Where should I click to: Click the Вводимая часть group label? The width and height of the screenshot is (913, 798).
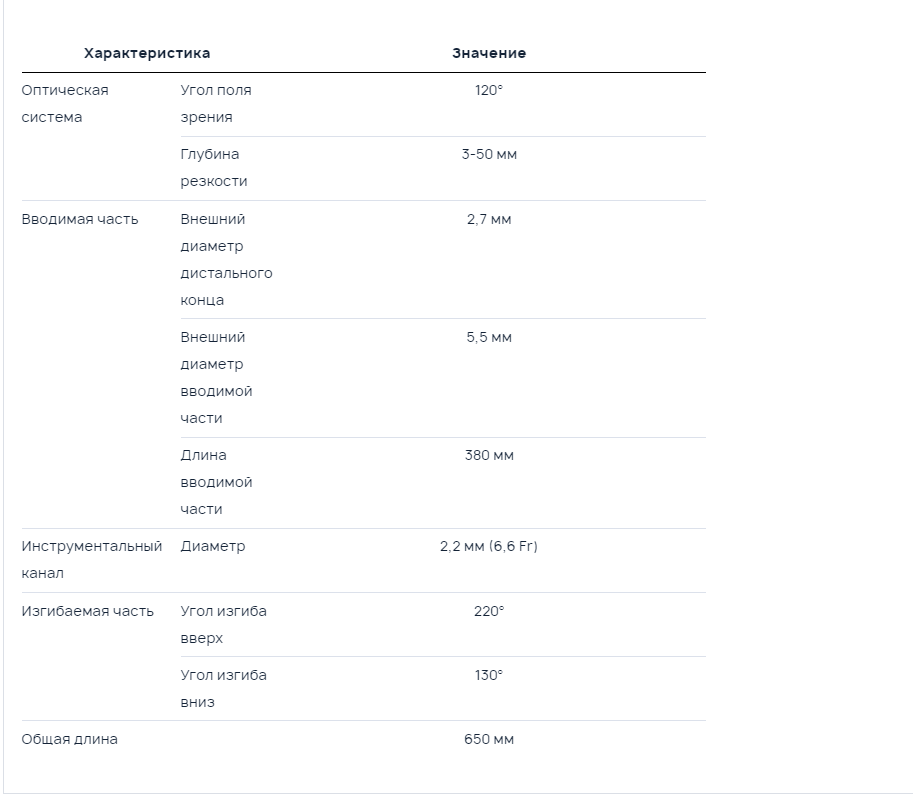point(80,220)
